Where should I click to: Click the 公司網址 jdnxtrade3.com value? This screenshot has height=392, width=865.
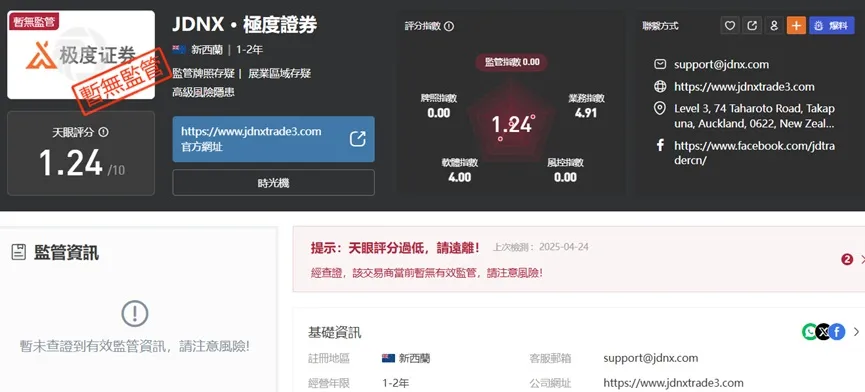coord(674,383)
